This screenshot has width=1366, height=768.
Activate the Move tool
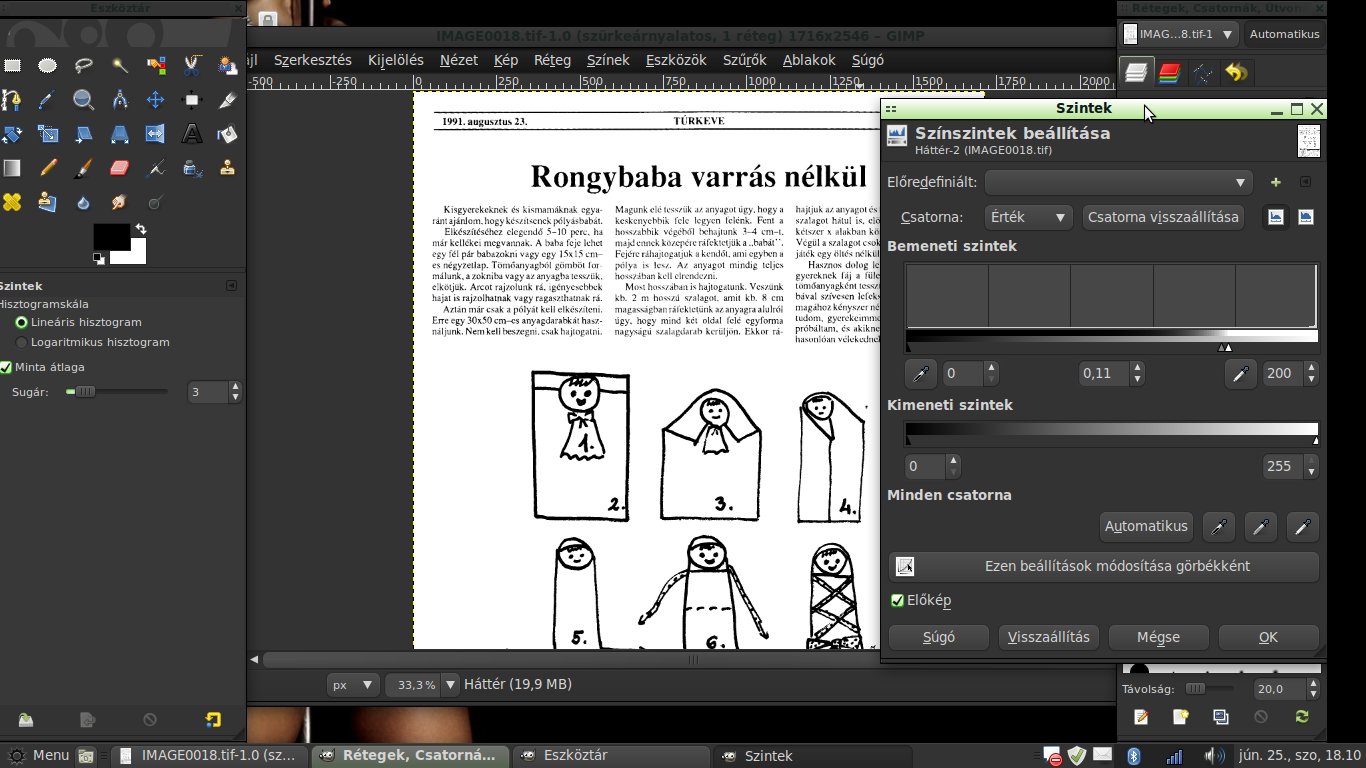point(155,100)
